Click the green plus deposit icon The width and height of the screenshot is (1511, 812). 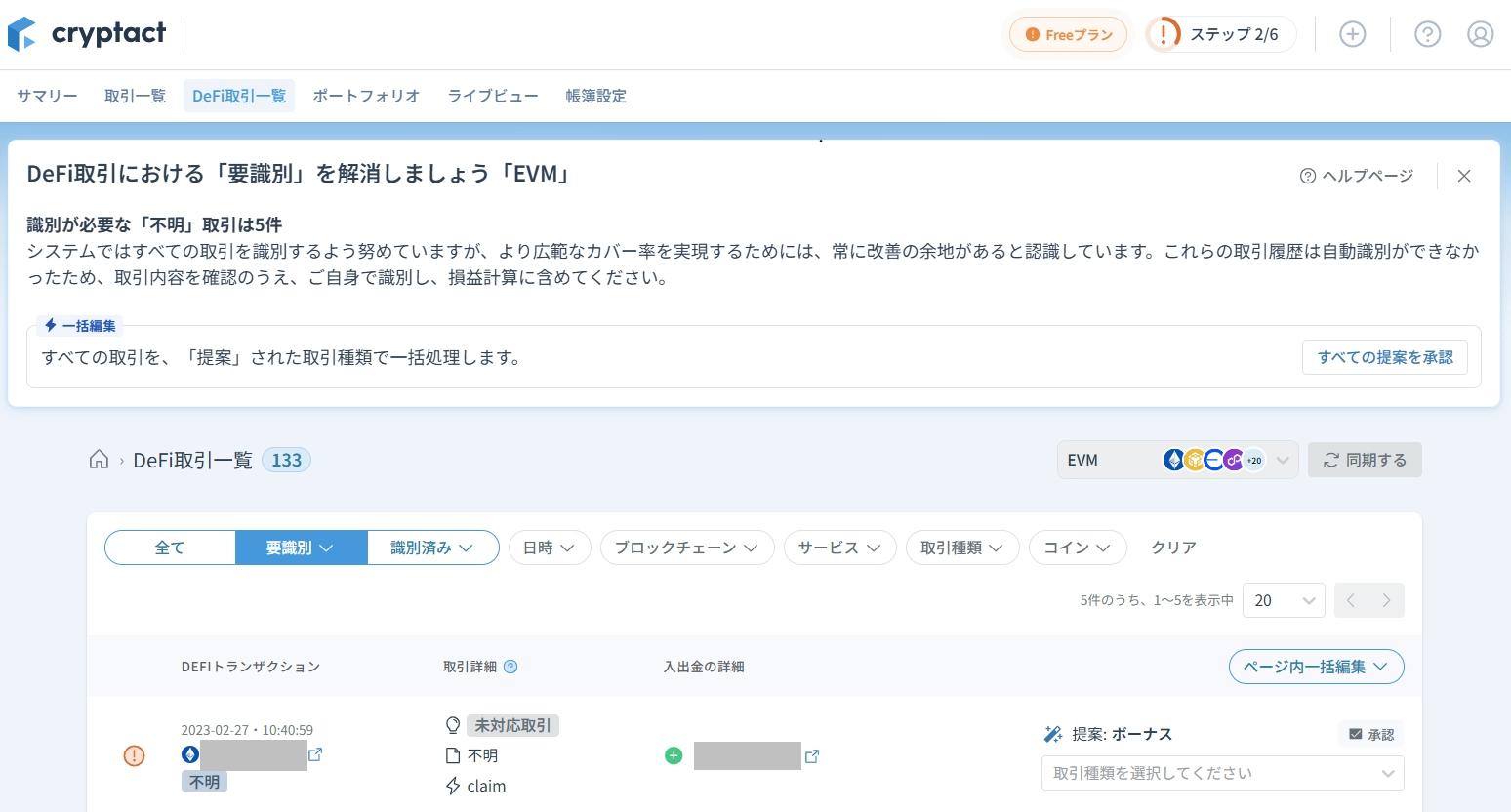[x=674, y=755]
